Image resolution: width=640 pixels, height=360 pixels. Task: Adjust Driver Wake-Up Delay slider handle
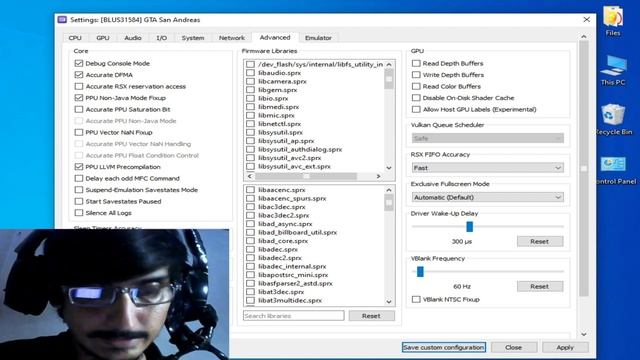coord(469,227)
